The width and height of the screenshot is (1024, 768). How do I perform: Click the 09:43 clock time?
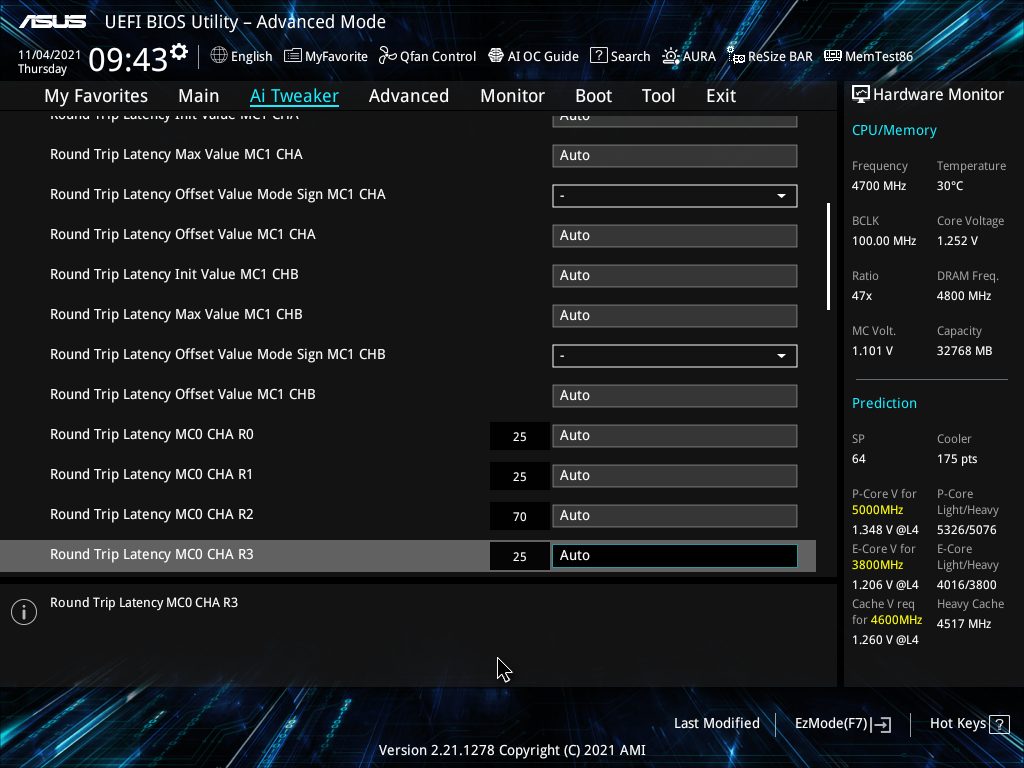[x=128, y=60]
